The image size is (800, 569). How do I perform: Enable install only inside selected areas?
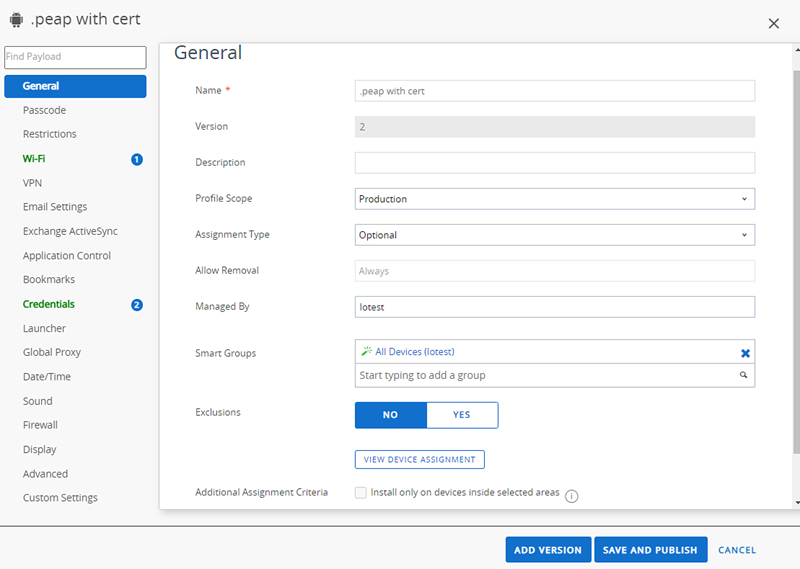(361, 492)
